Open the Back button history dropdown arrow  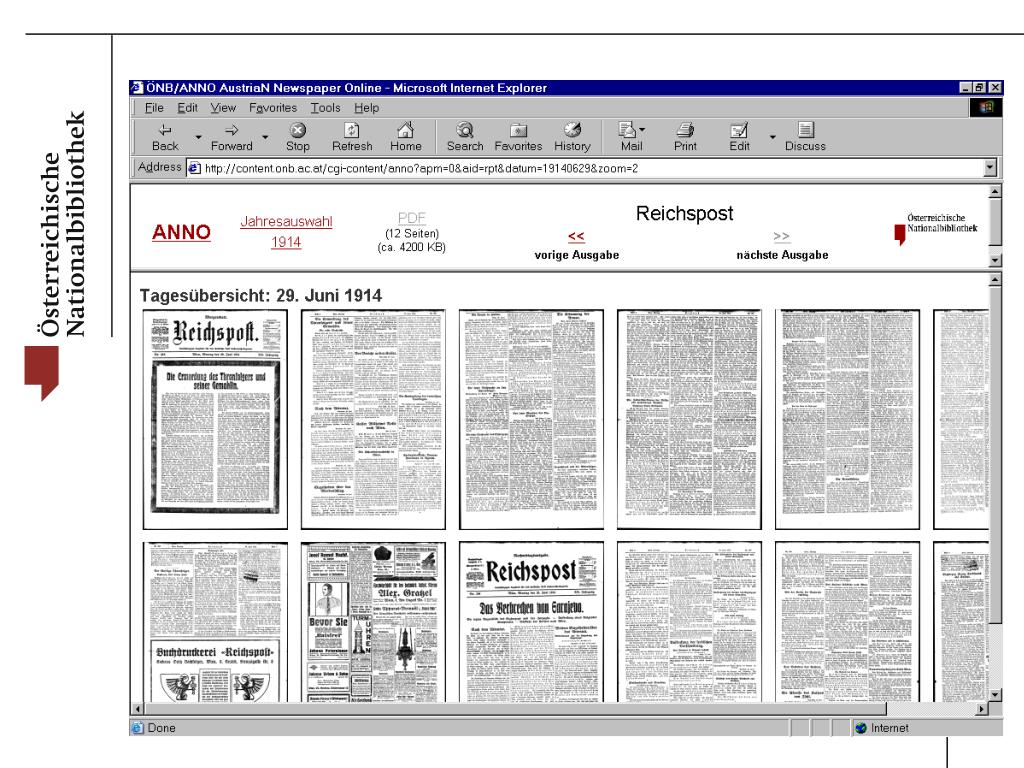(x=198, y=137)
